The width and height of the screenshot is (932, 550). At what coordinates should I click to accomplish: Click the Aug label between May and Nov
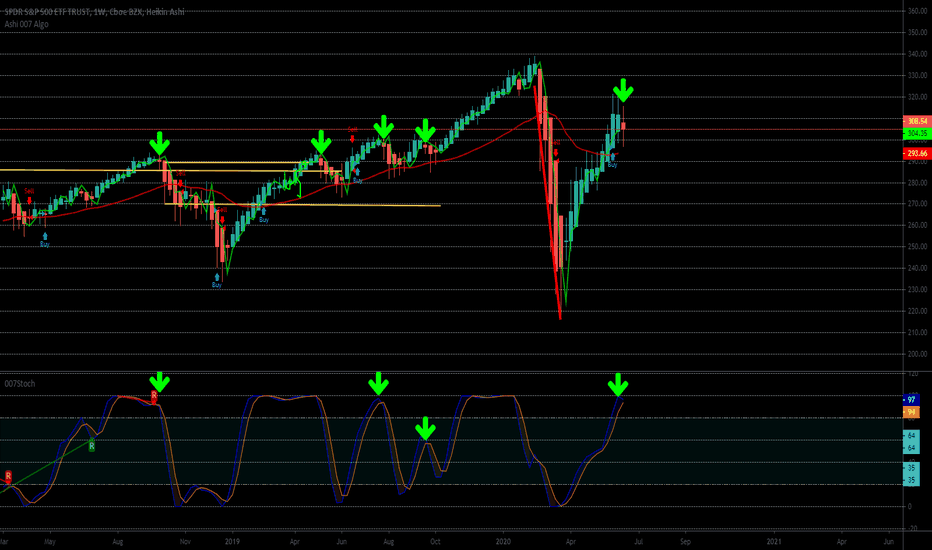pos(117,542)
